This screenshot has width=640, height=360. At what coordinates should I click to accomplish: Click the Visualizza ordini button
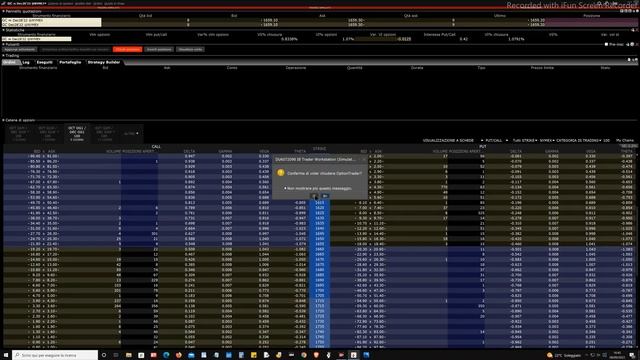click(x=190, y=49)
